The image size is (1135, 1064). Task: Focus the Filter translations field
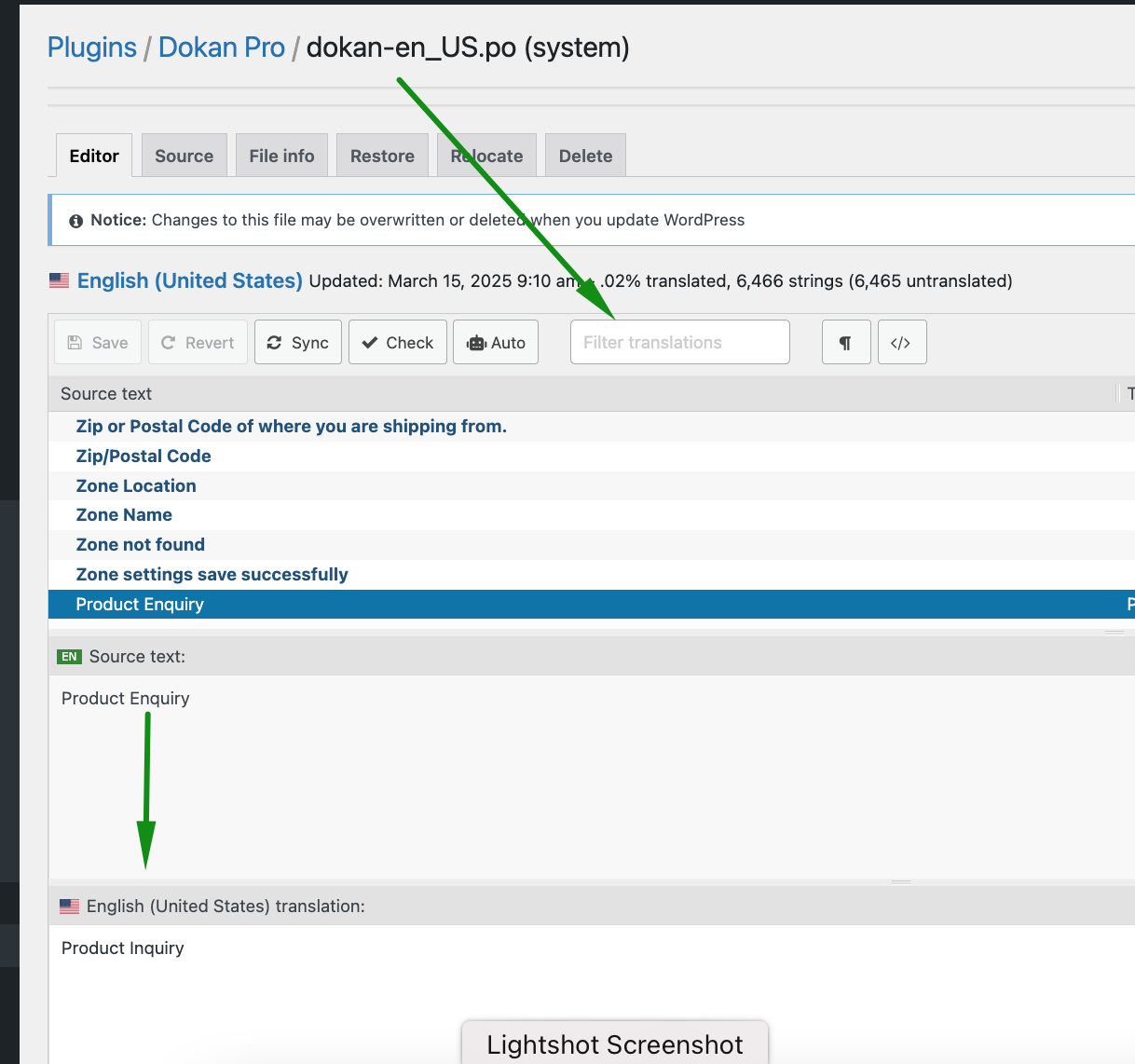[x=680, y=342]
